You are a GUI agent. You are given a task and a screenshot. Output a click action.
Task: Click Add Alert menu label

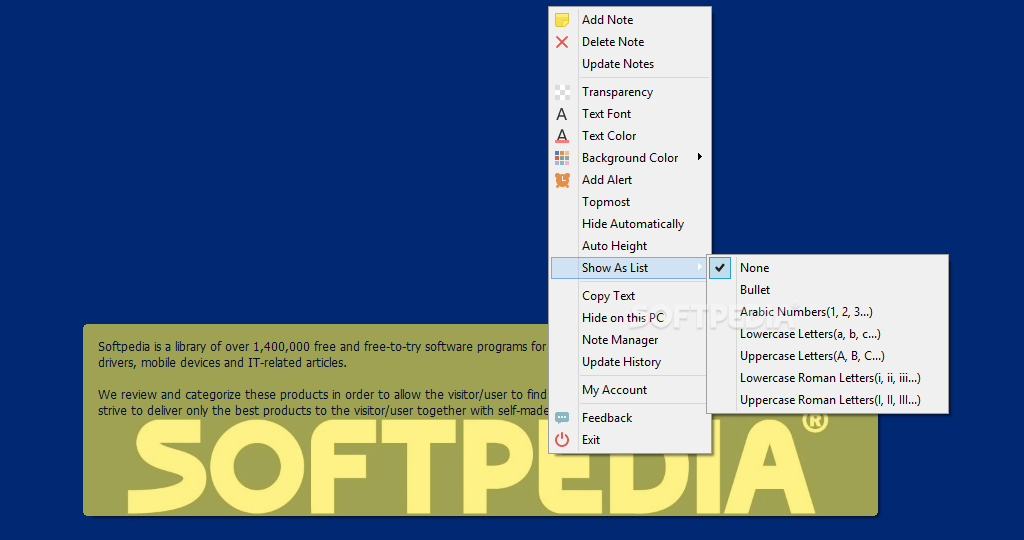(x=607, y=180)
